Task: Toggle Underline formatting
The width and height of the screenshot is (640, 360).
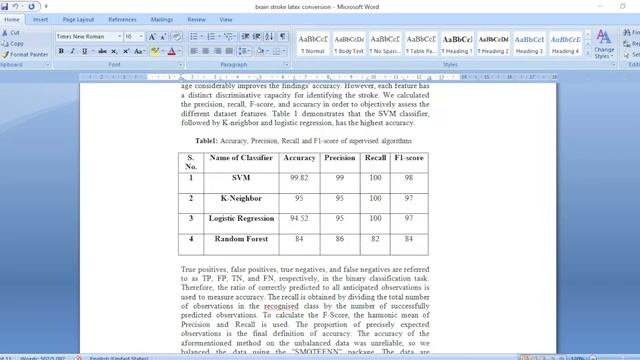Action: coord(84,51)
